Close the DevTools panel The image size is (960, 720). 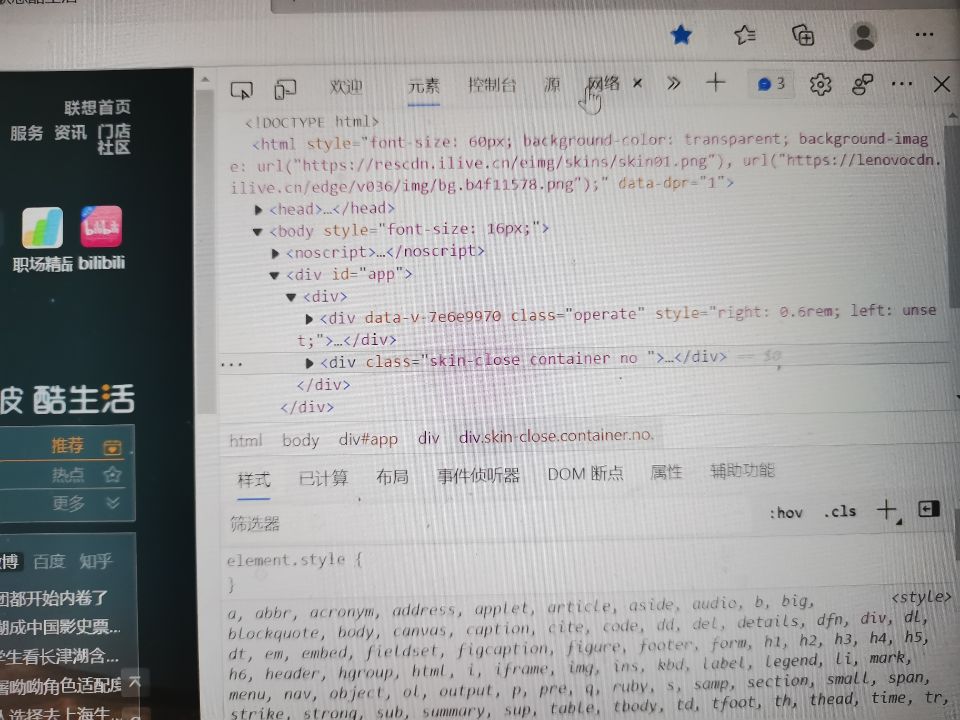pyautogui.click(x=942, y=84)
